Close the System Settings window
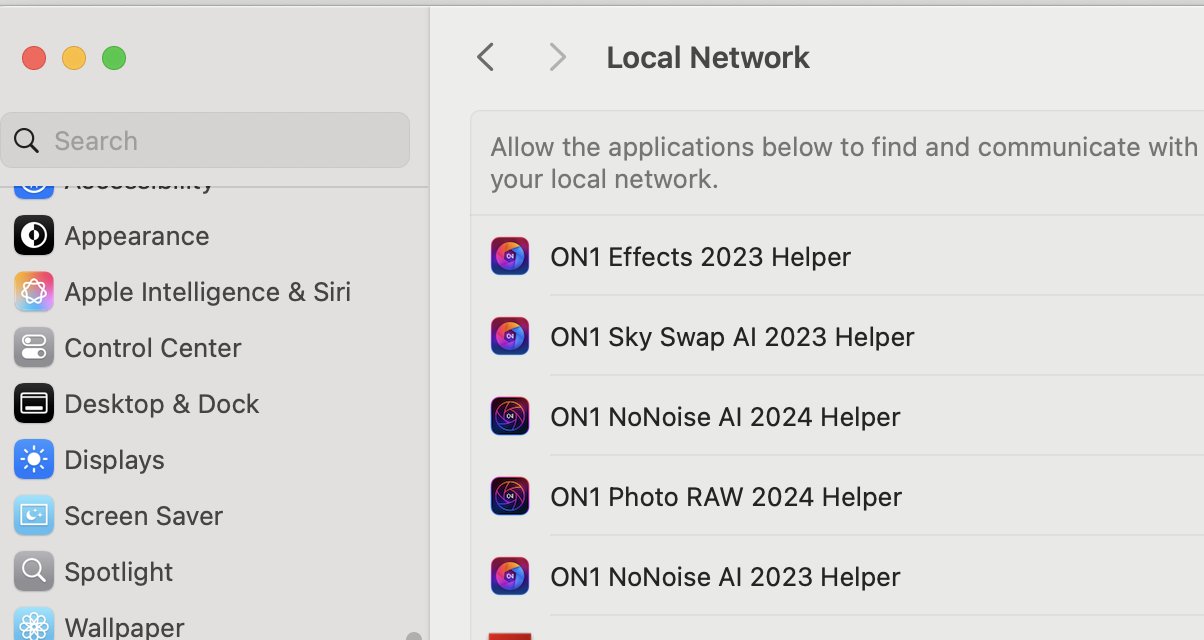Image resolution: width=1204 pixels, height=640 pixels. (x=34, y=58)
